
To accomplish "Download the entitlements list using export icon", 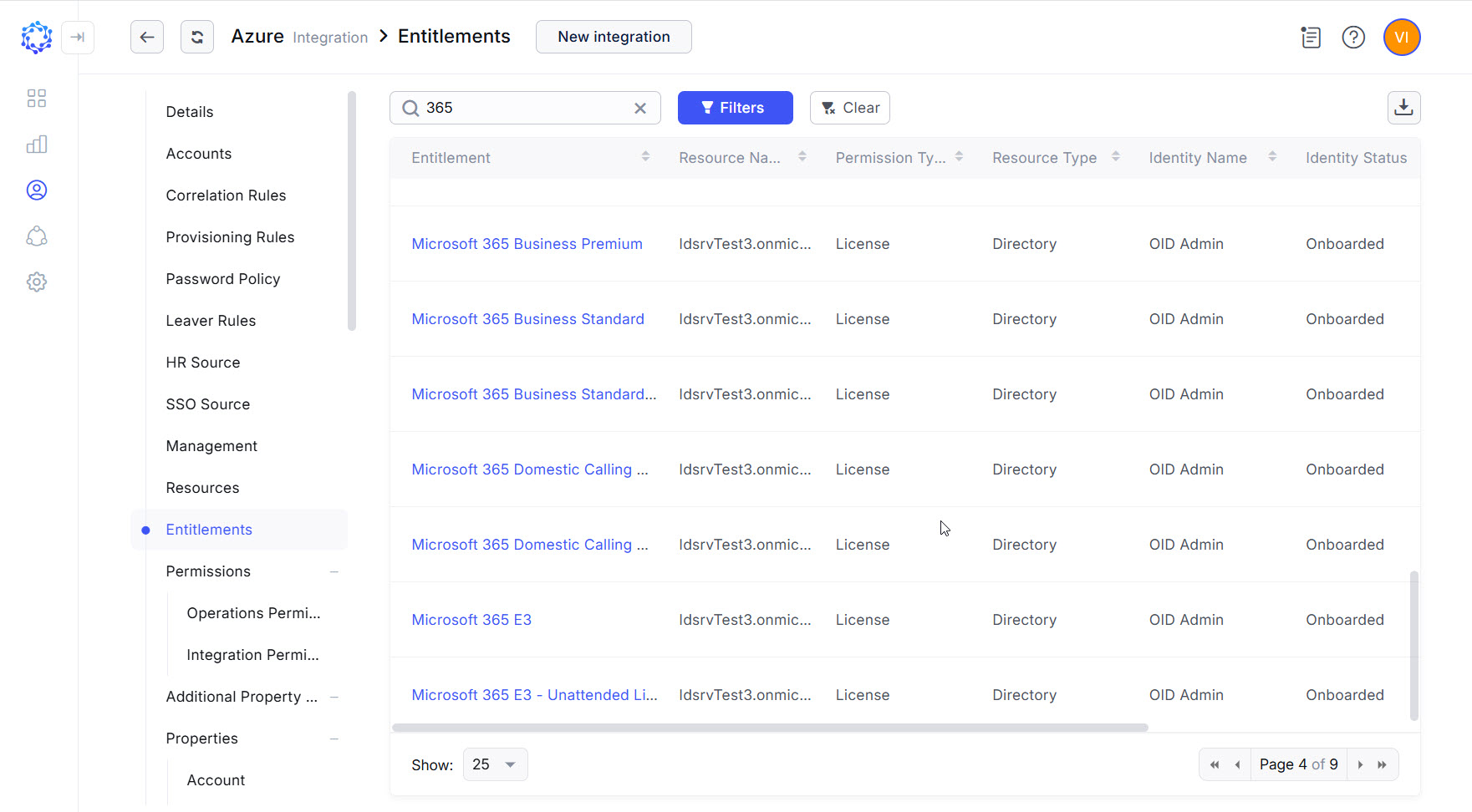I will (1404, 108).
